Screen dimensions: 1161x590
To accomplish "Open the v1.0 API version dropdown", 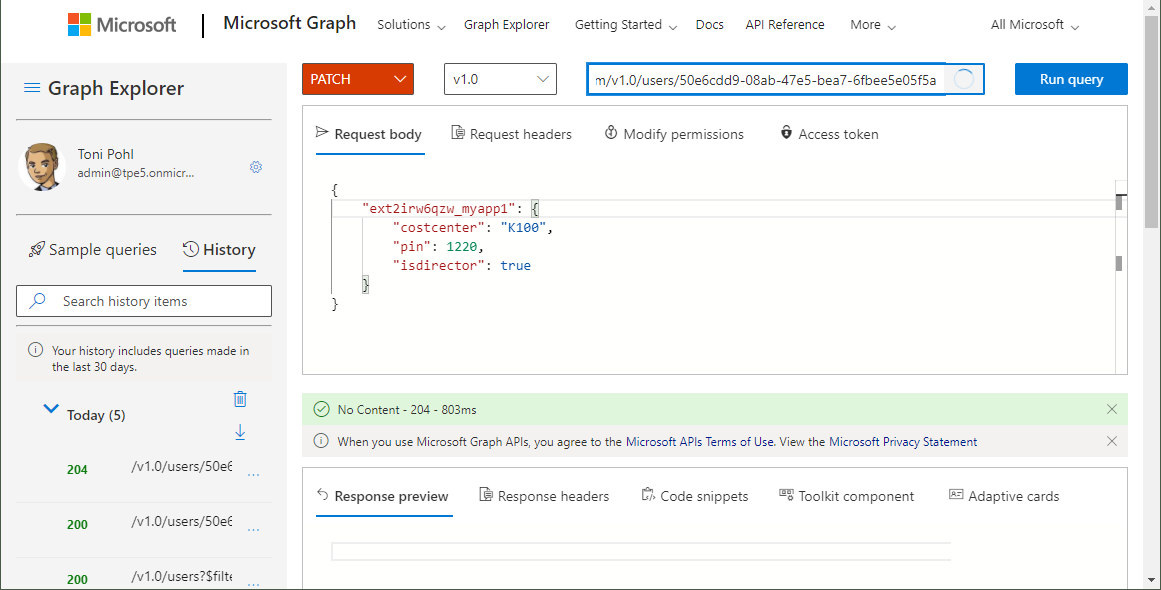I will coord(499,79).
